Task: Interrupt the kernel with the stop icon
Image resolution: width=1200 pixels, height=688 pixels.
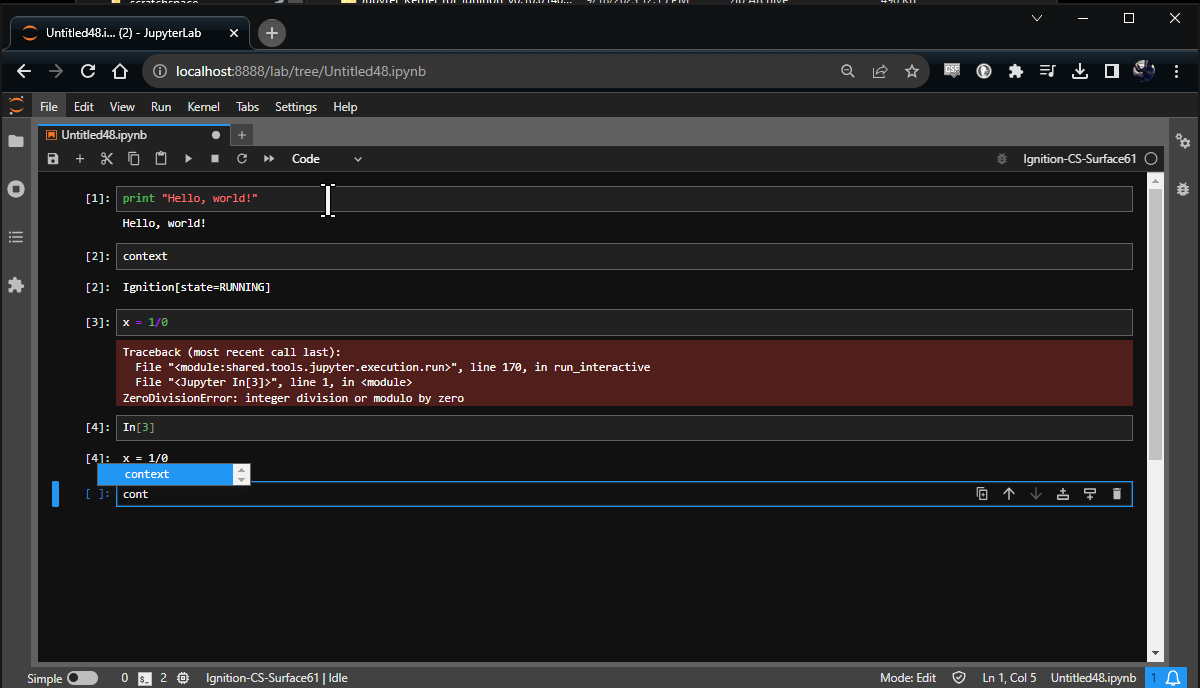Action: pyautogui.click(x=215, y=159)
